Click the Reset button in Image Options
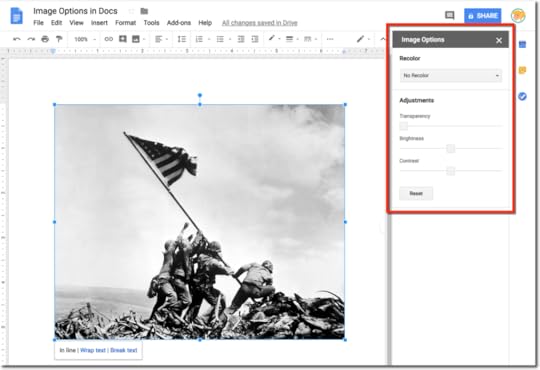This screenshot has height=370, width=540. click(x=416, y=193)
